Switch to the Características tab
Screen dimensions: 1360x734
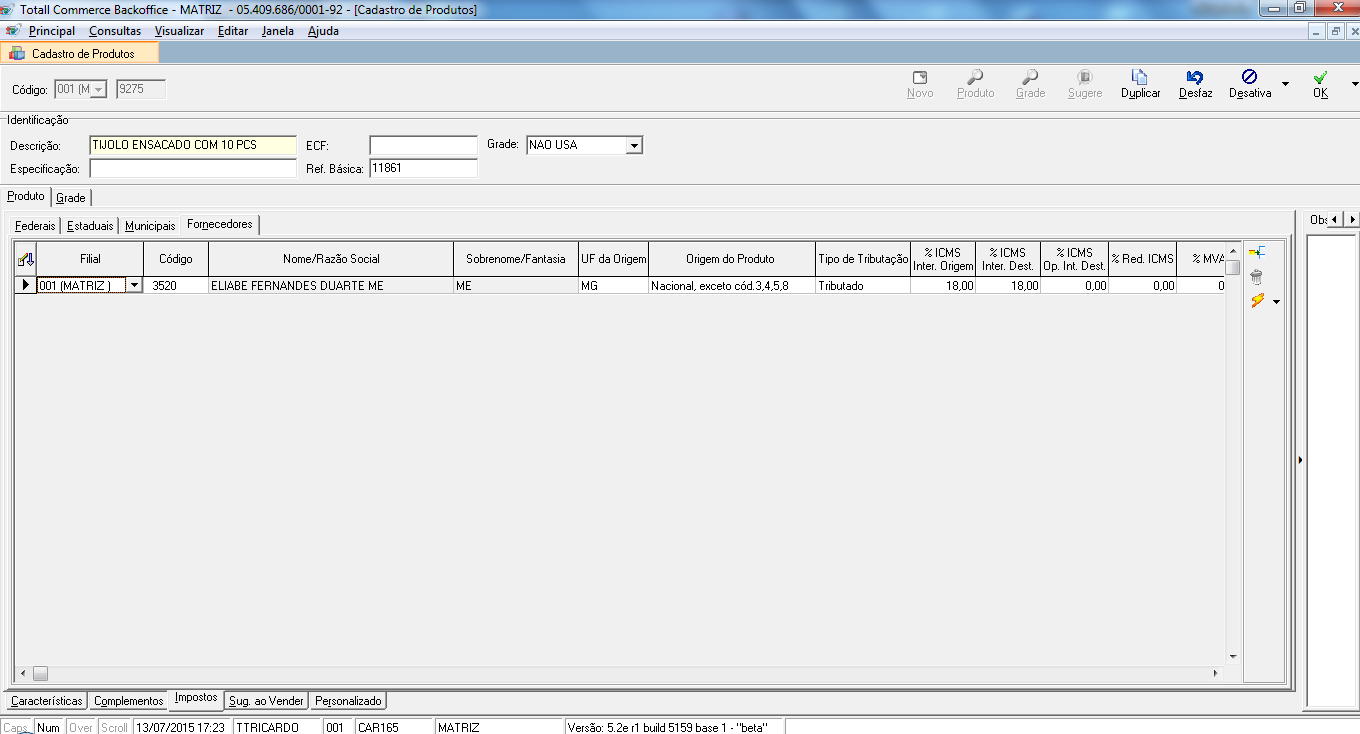click(46, 701)
